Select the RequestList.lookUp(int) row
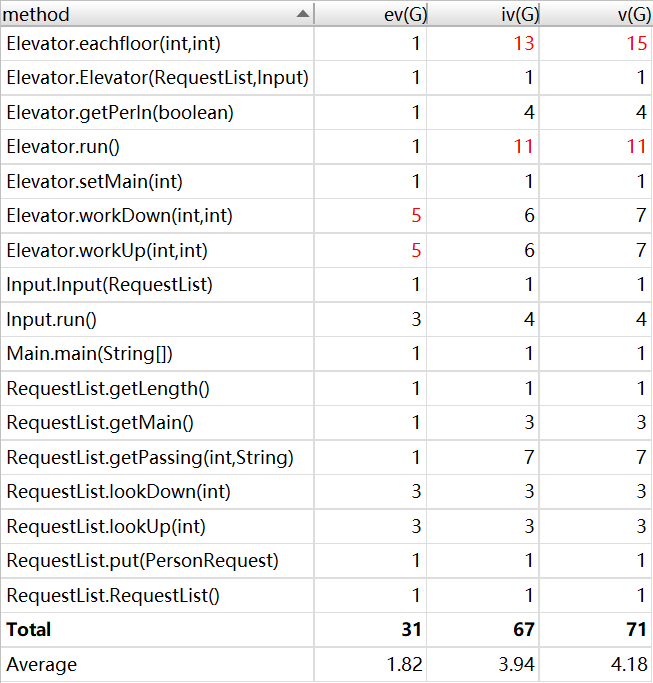This screenshot has width=653, height=683. [326, 526]
